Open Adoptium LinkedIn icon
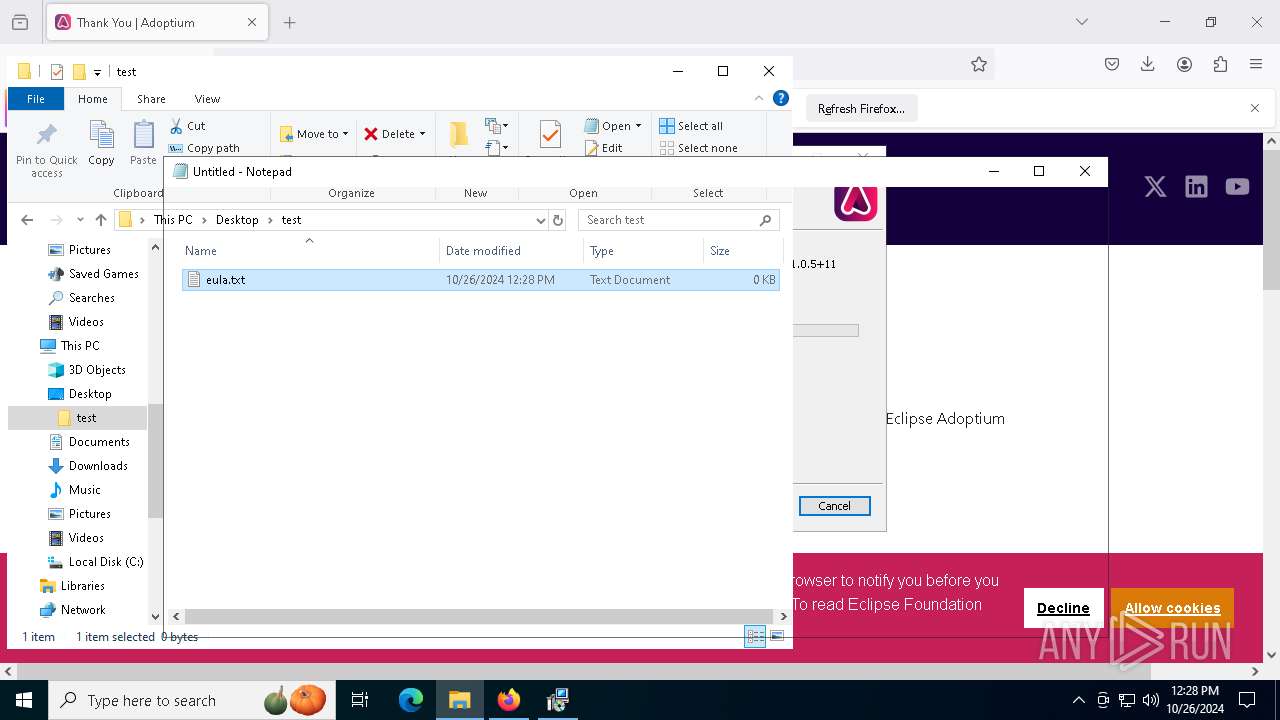The image size is (1280, 720). click(x=1196, y=187)
